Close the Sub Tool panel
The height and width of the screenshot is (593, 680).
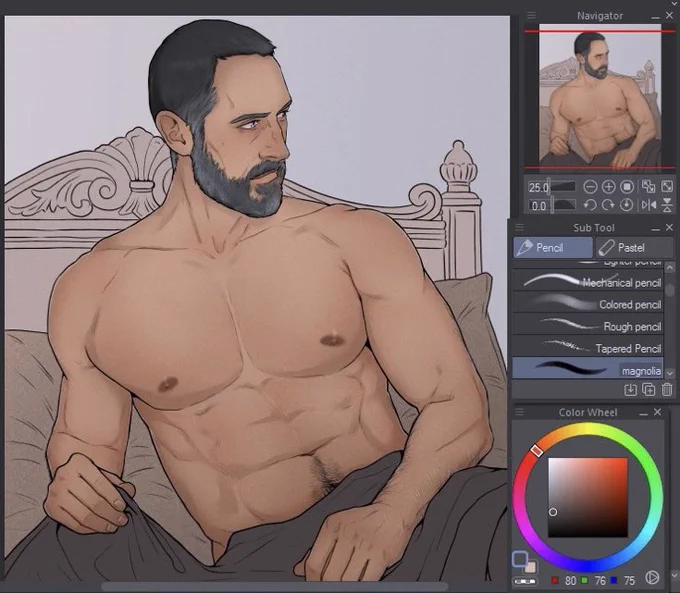[670, 227]
